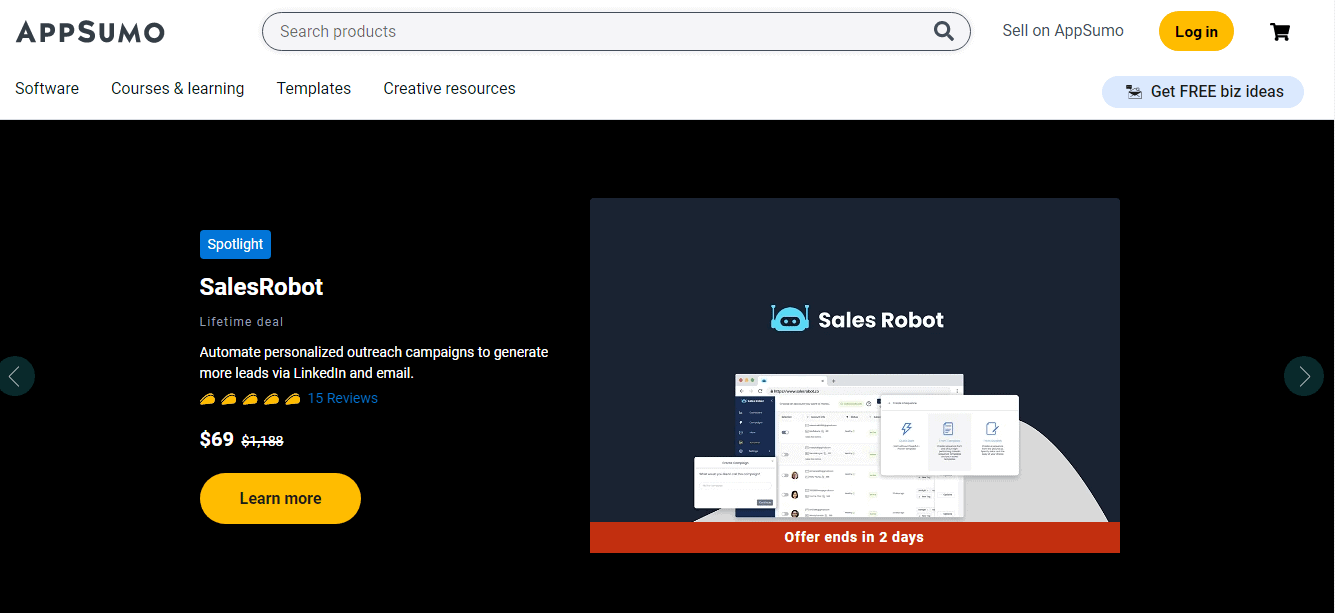Click Get FREE biz ideas button
The width and height of the screenshot is (1335, 613).
[1203, 91]
